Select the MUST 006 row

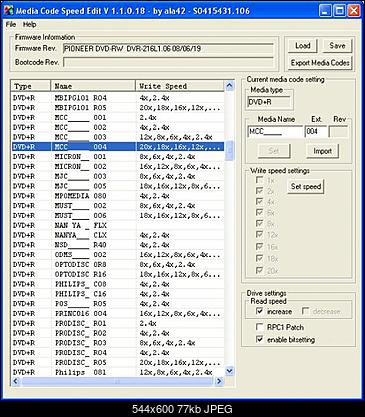click(118, 215)
